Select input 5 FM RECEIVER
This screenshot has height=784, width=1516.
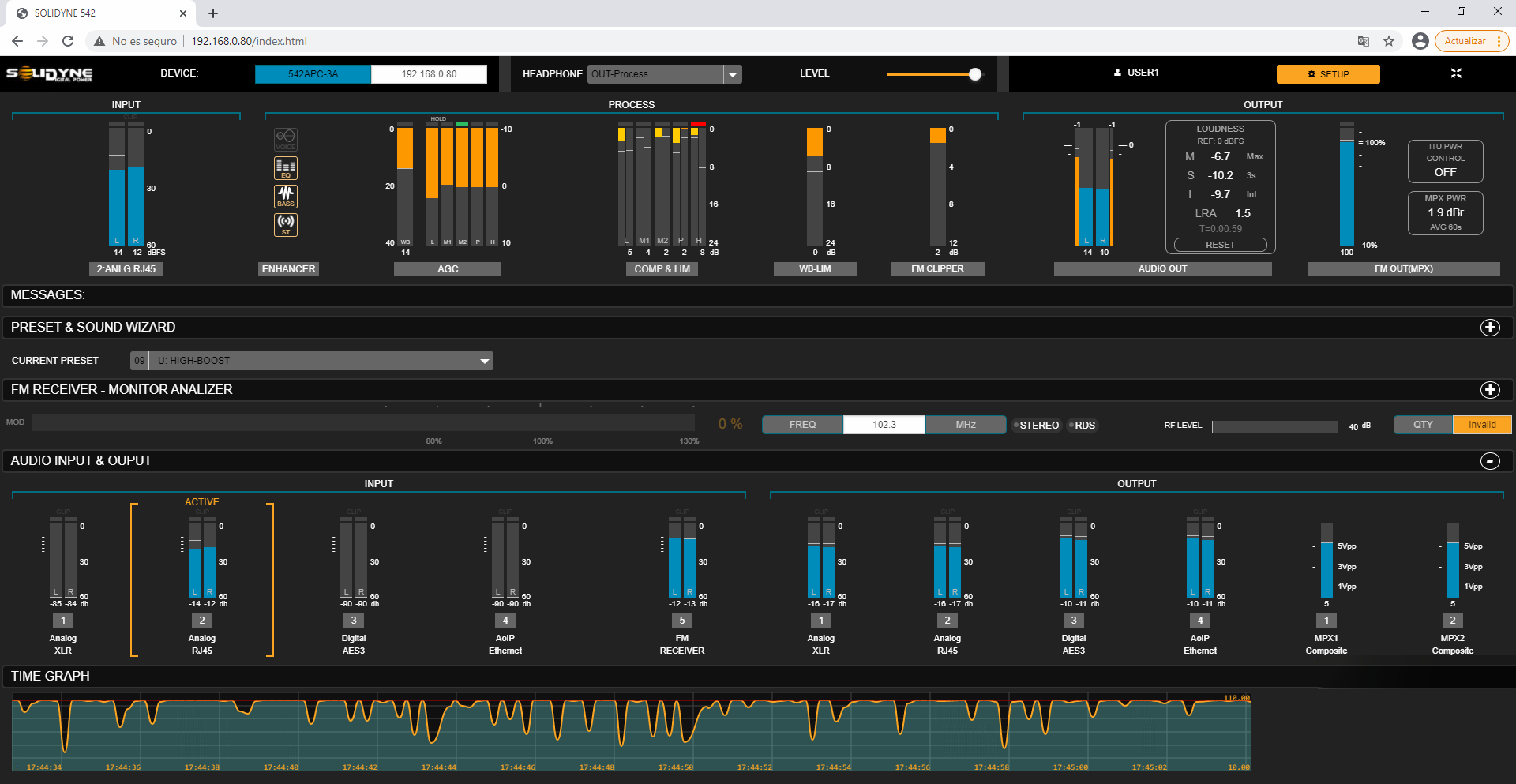coord(682,621)
